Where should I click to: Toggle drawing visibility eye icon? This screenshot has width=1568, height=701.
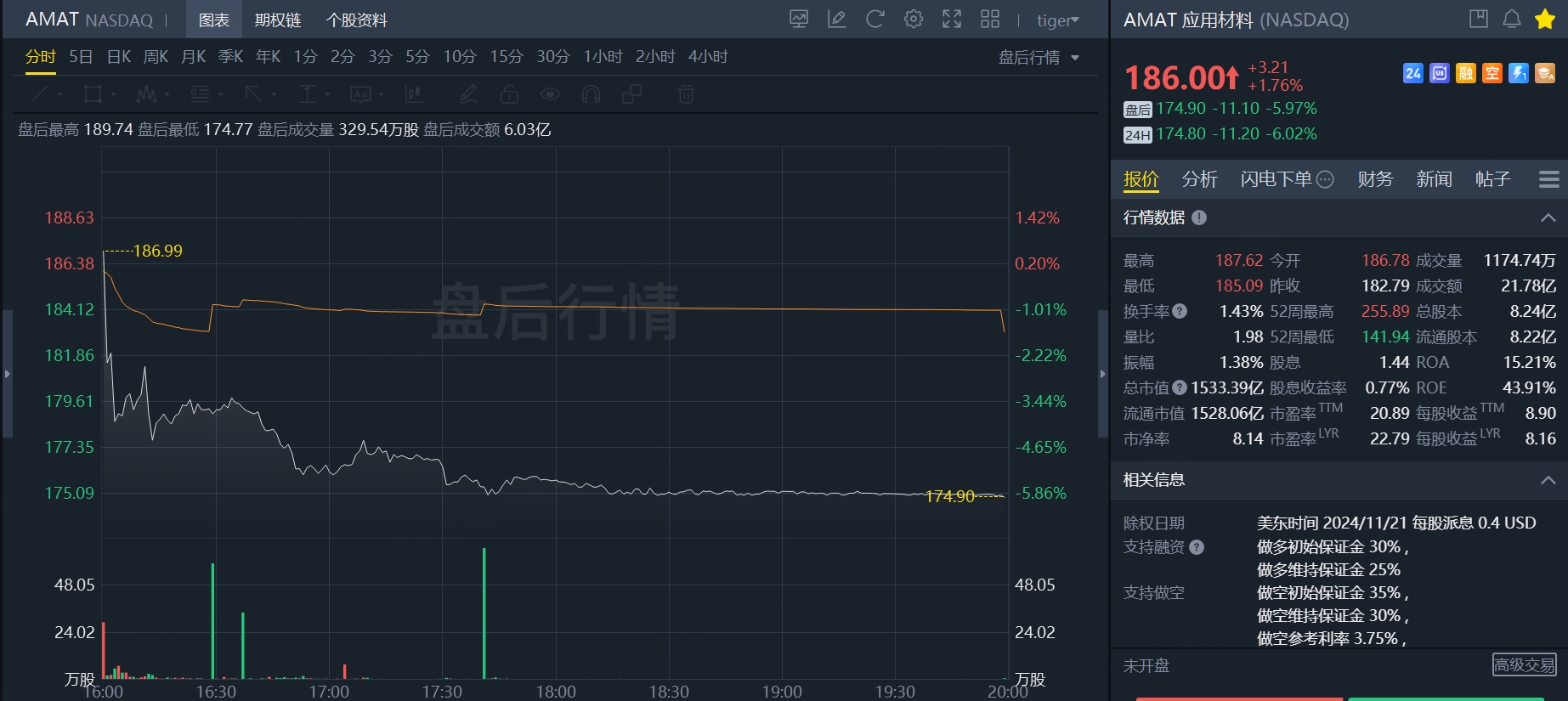click(550, 94)
